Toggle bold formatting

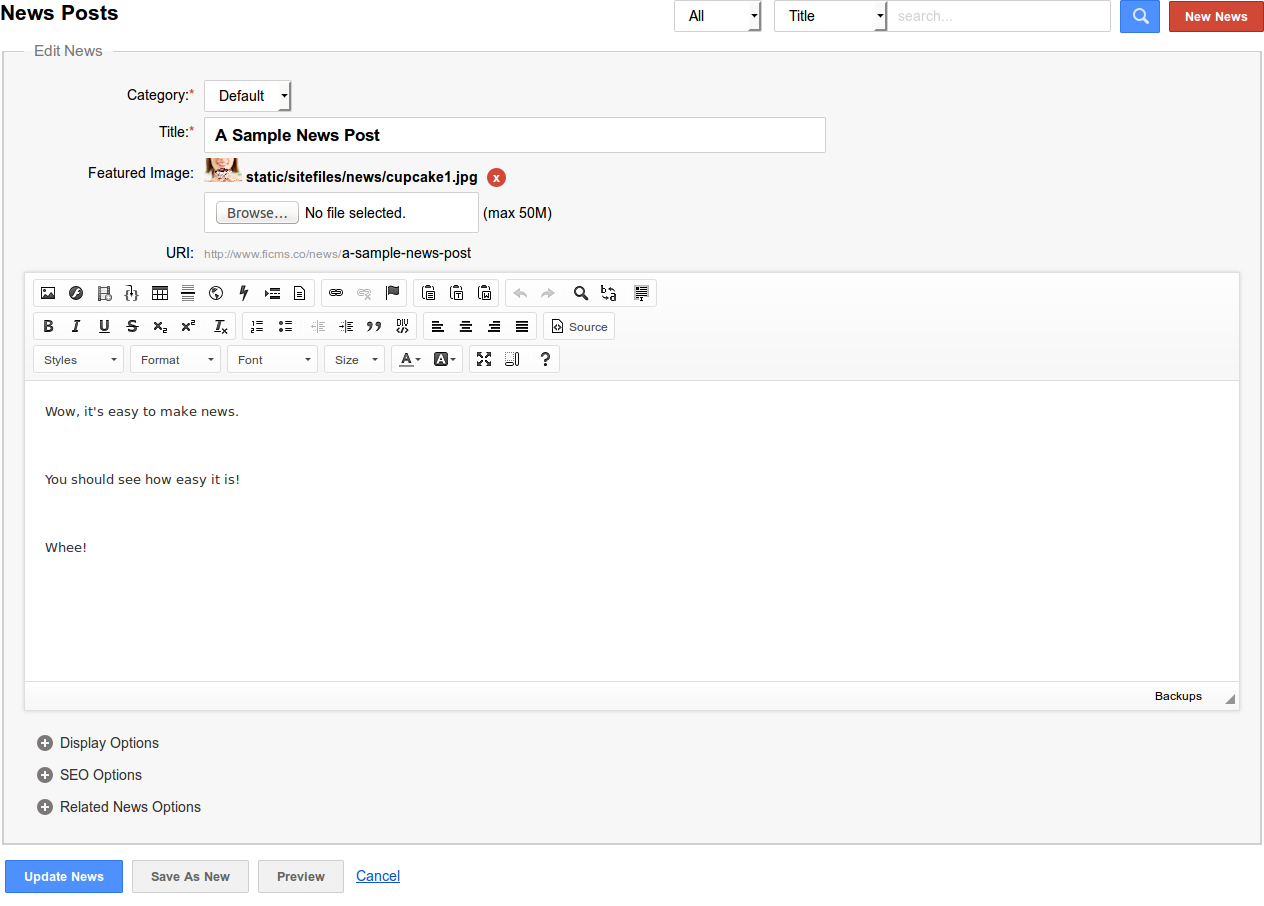[48, 327]
